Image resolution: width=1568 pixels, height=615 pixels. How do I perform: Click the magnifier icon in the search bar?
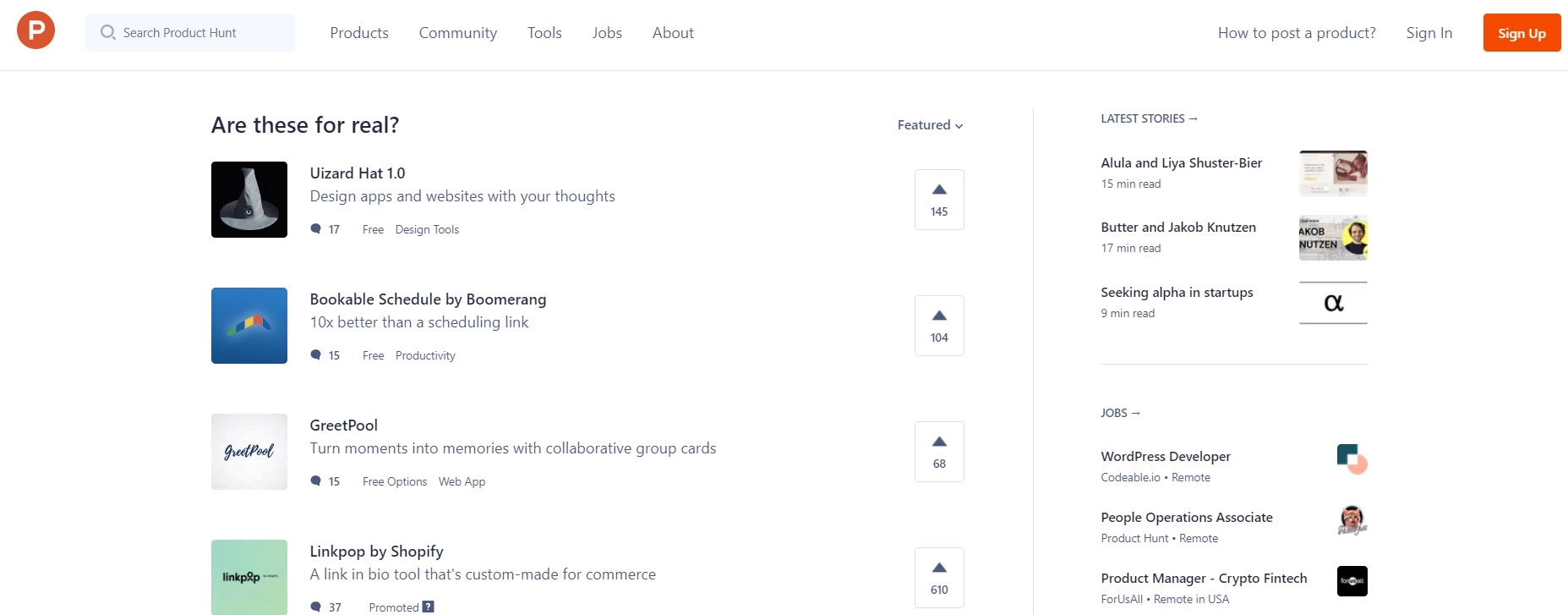pos(107,32)
